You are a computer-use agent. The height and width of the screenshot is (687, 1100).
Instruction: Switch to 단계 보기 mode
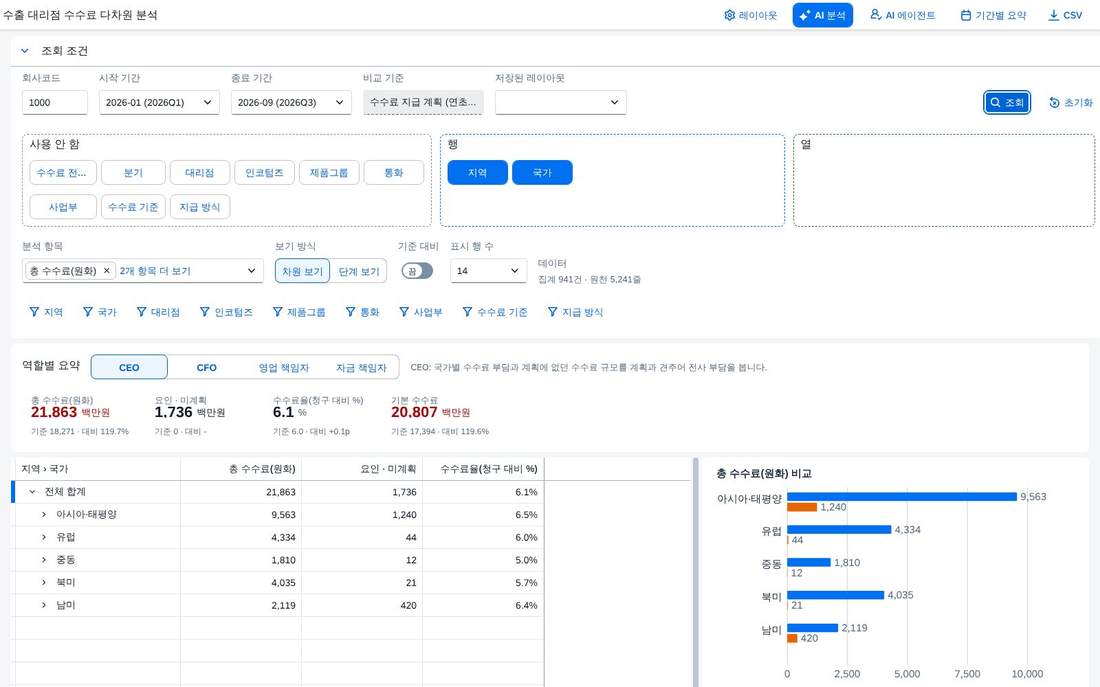pos(358,271)
